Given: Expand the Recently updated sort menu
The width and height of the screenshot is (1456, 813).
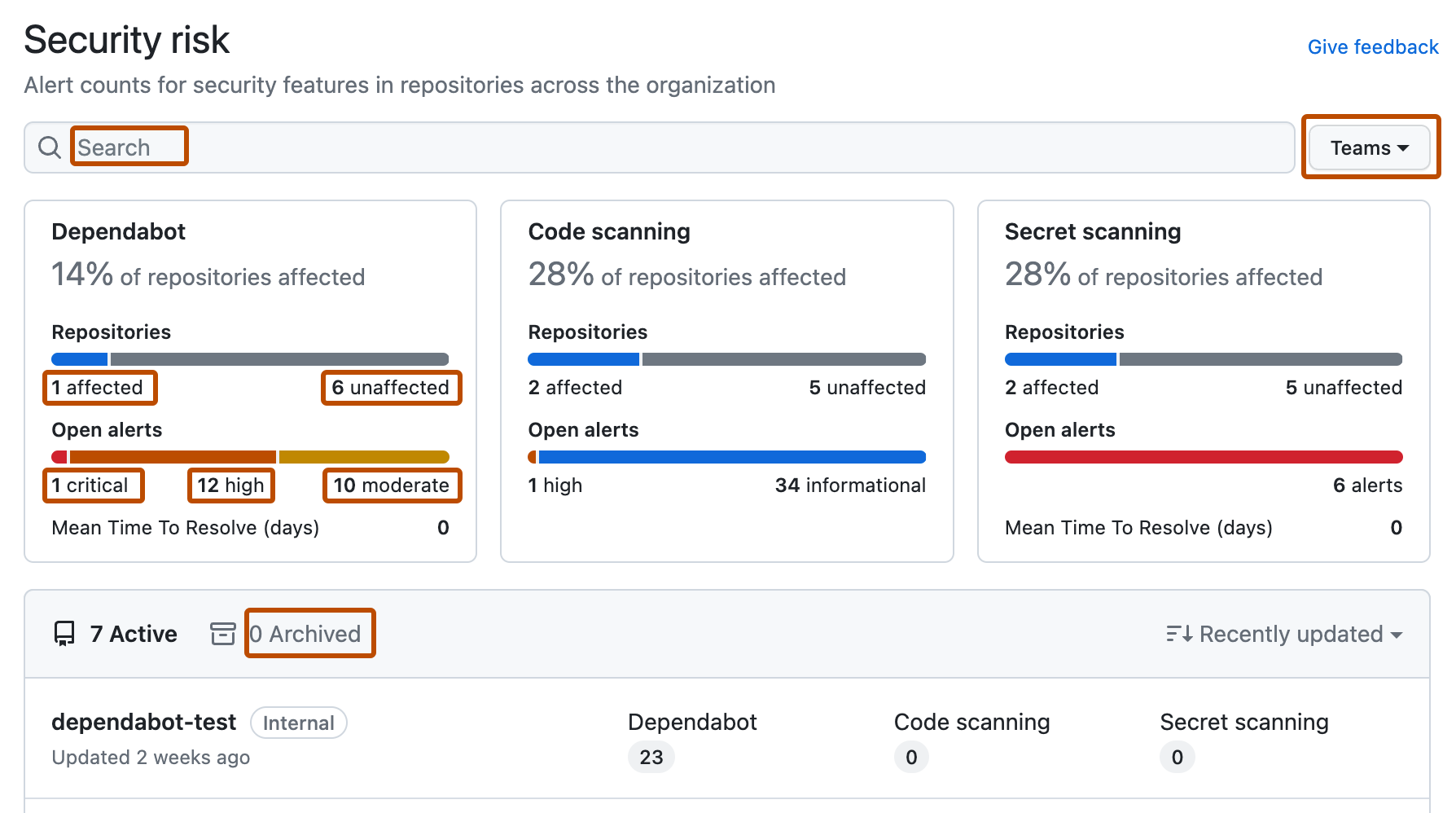Looking at the screenshot, I should (1284, 634).
